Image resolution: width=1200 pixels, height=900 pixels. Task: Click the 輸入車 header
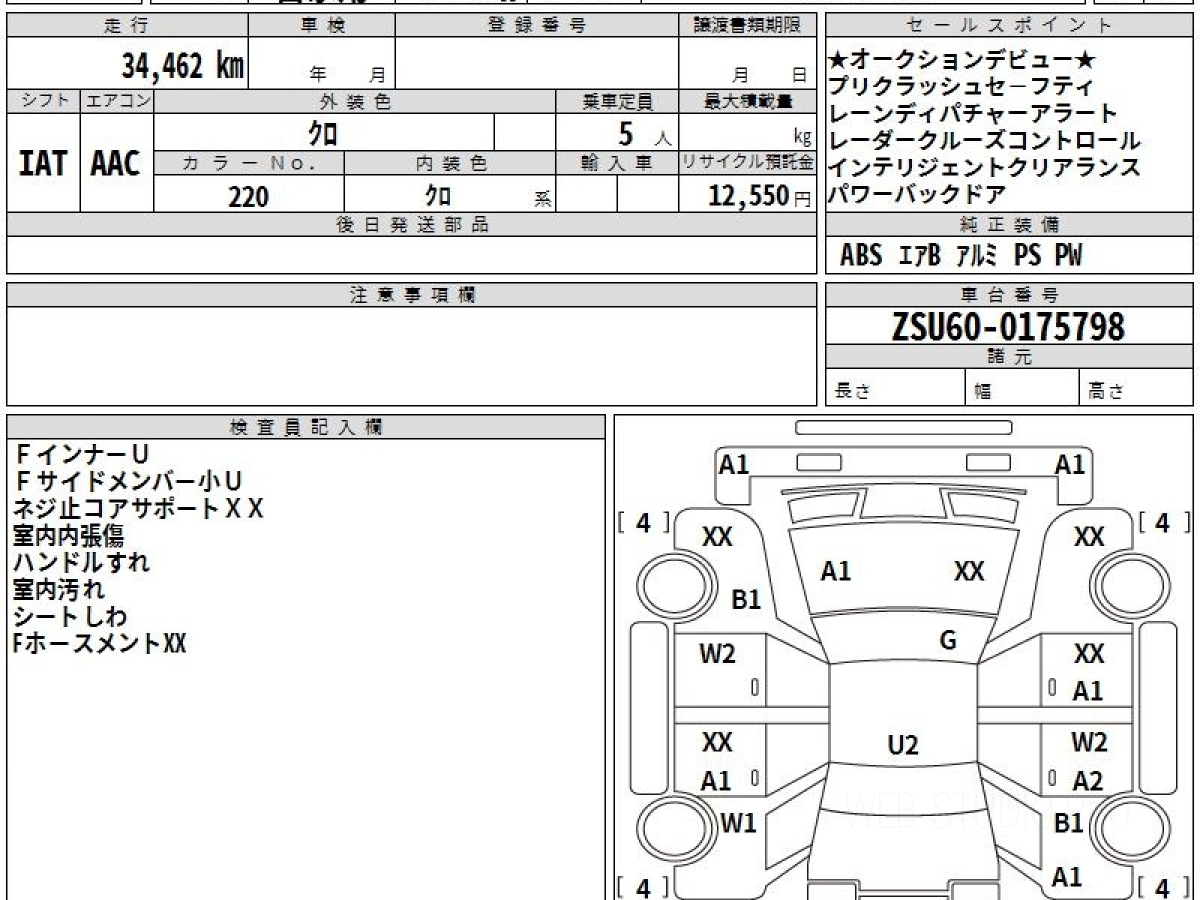pos(617,163)
